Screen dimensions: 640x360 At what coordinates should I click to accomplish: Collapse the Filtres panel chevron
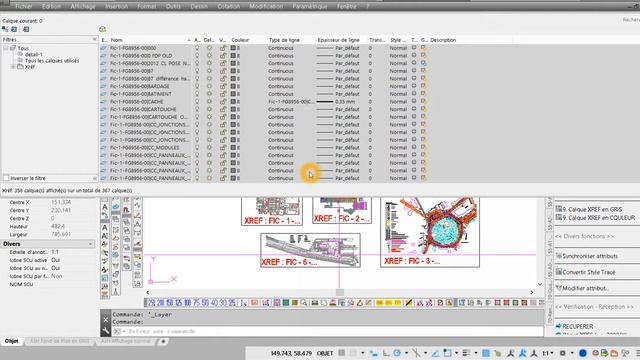click(94, 40)
